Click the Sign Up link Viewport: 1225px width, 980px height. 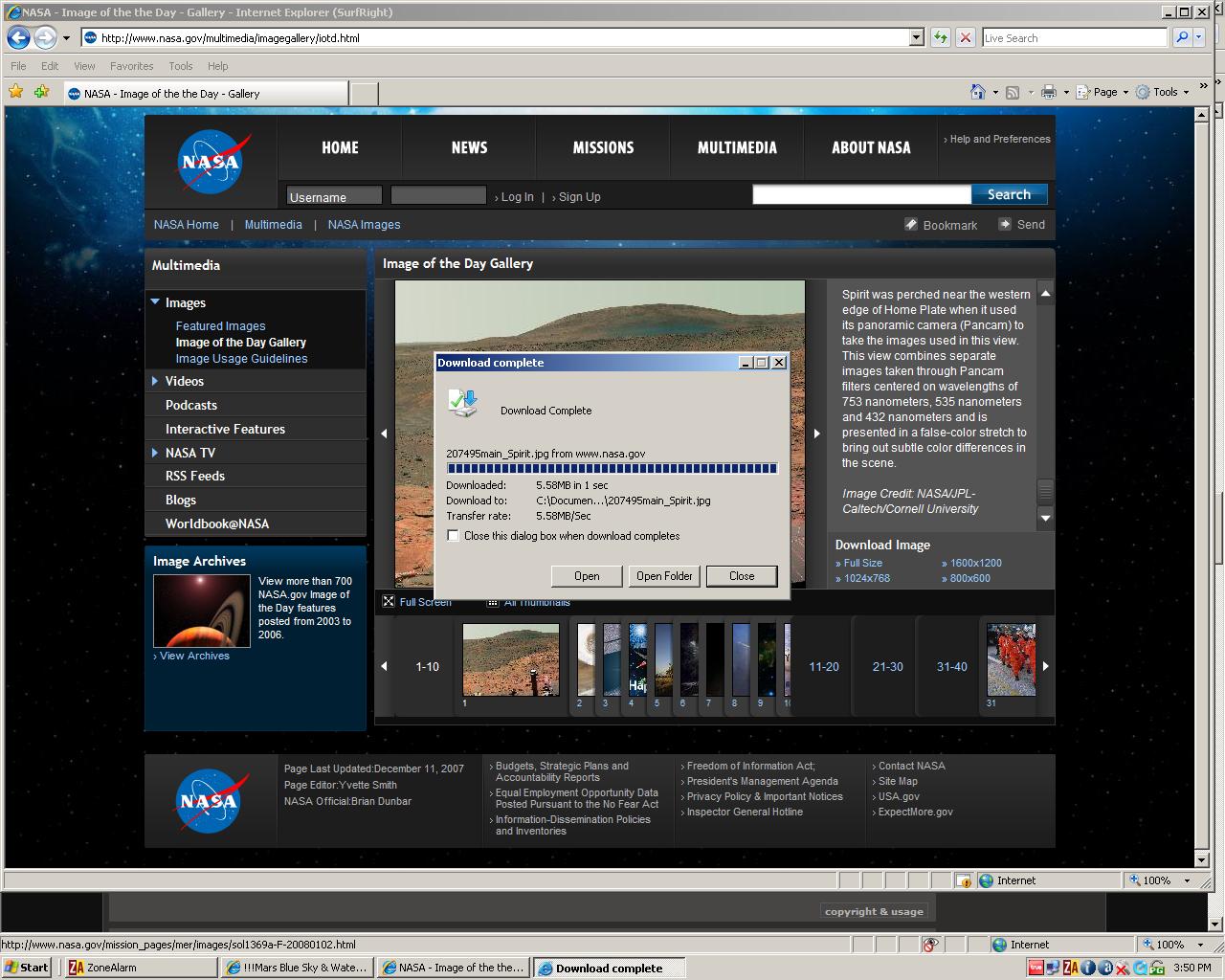(579, 196)
